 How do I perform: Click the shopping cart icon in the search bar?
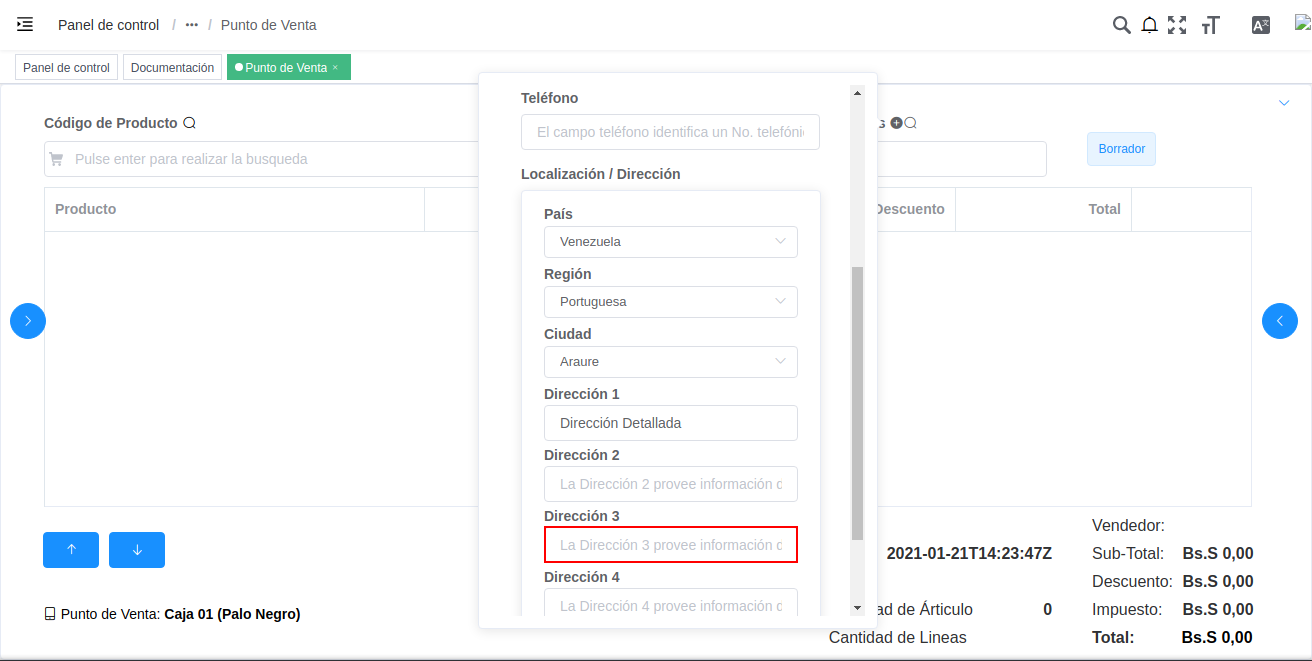point(57,159)
